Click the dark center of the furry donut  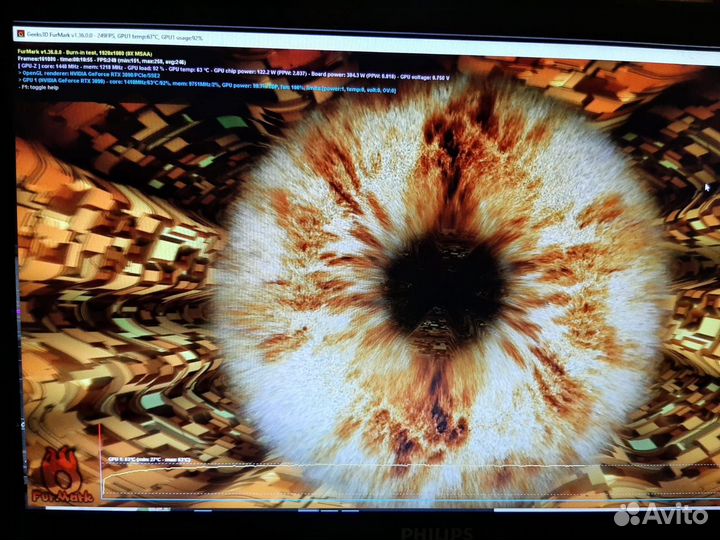click(x=443, y=284)
